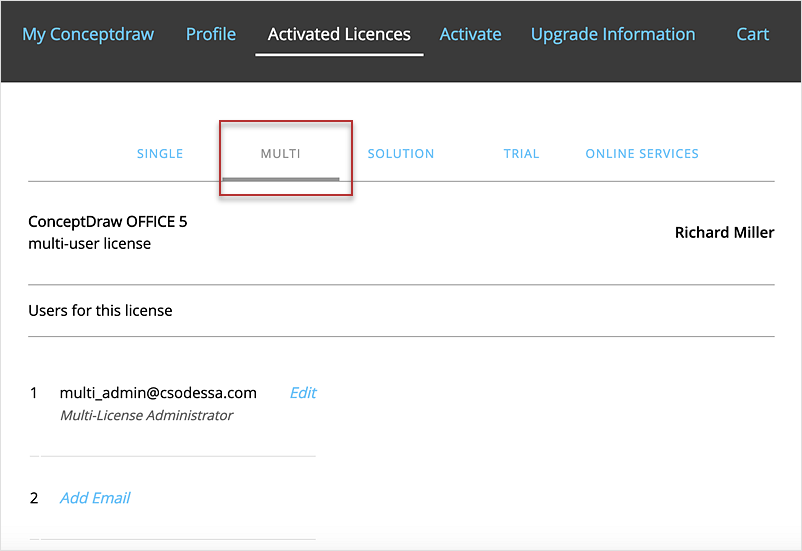Open the Cart link

(752, 34)
